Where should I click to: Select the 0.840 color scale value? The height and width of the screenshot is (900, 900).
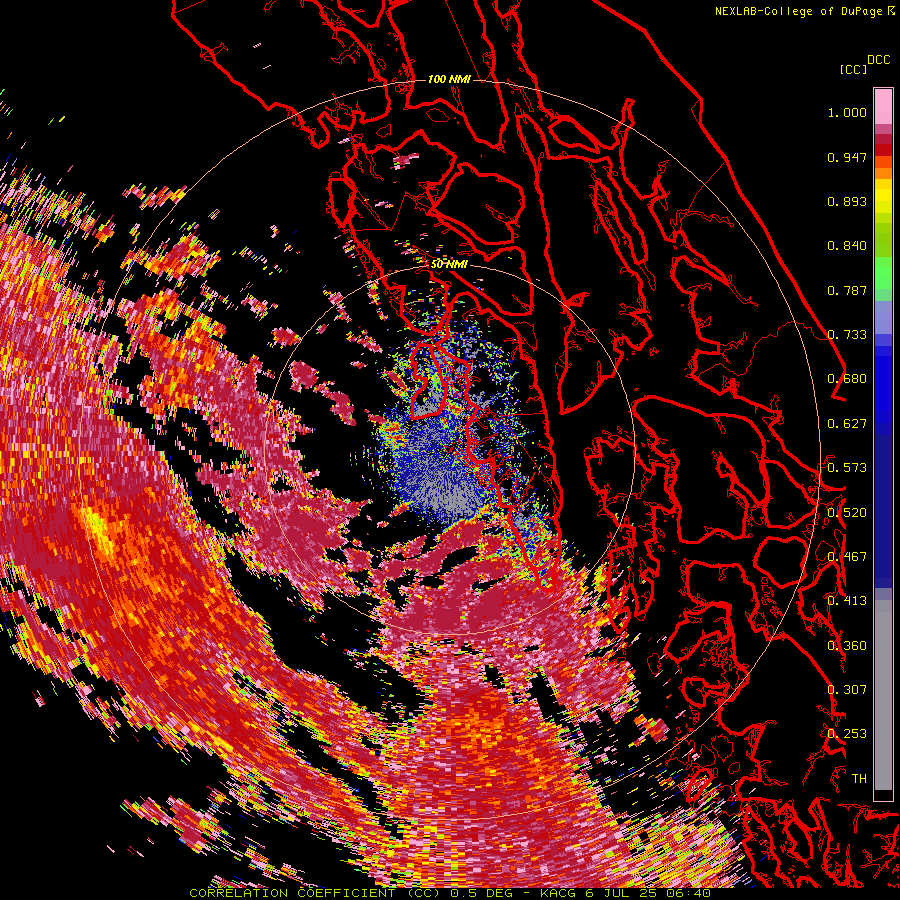point(847,246)
